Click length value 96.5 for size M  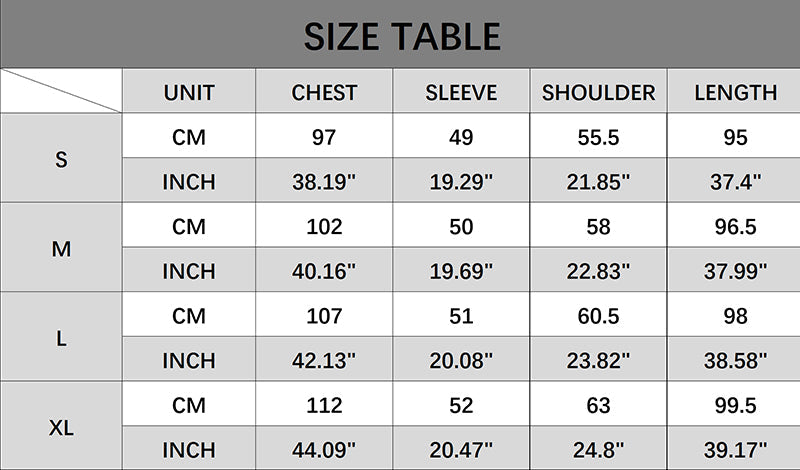point(735,227)
